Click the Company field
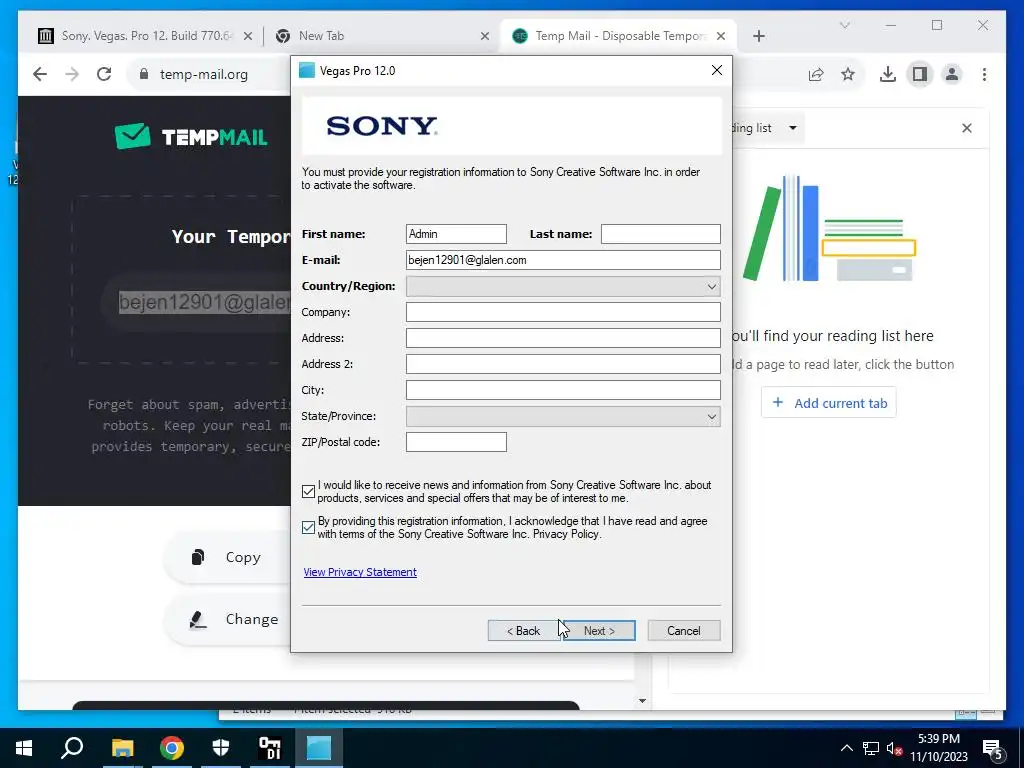The height and width of the screenshot is (768, 1024). (563, 312)
